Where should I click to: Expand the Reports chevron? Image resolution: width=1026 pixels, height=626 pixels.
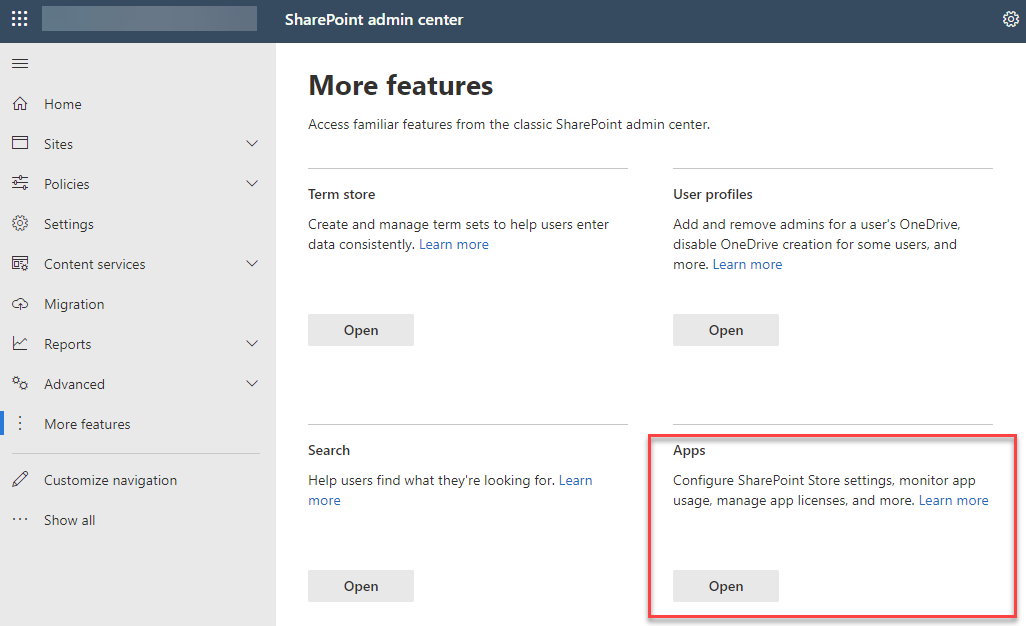[x=252, y=343]
